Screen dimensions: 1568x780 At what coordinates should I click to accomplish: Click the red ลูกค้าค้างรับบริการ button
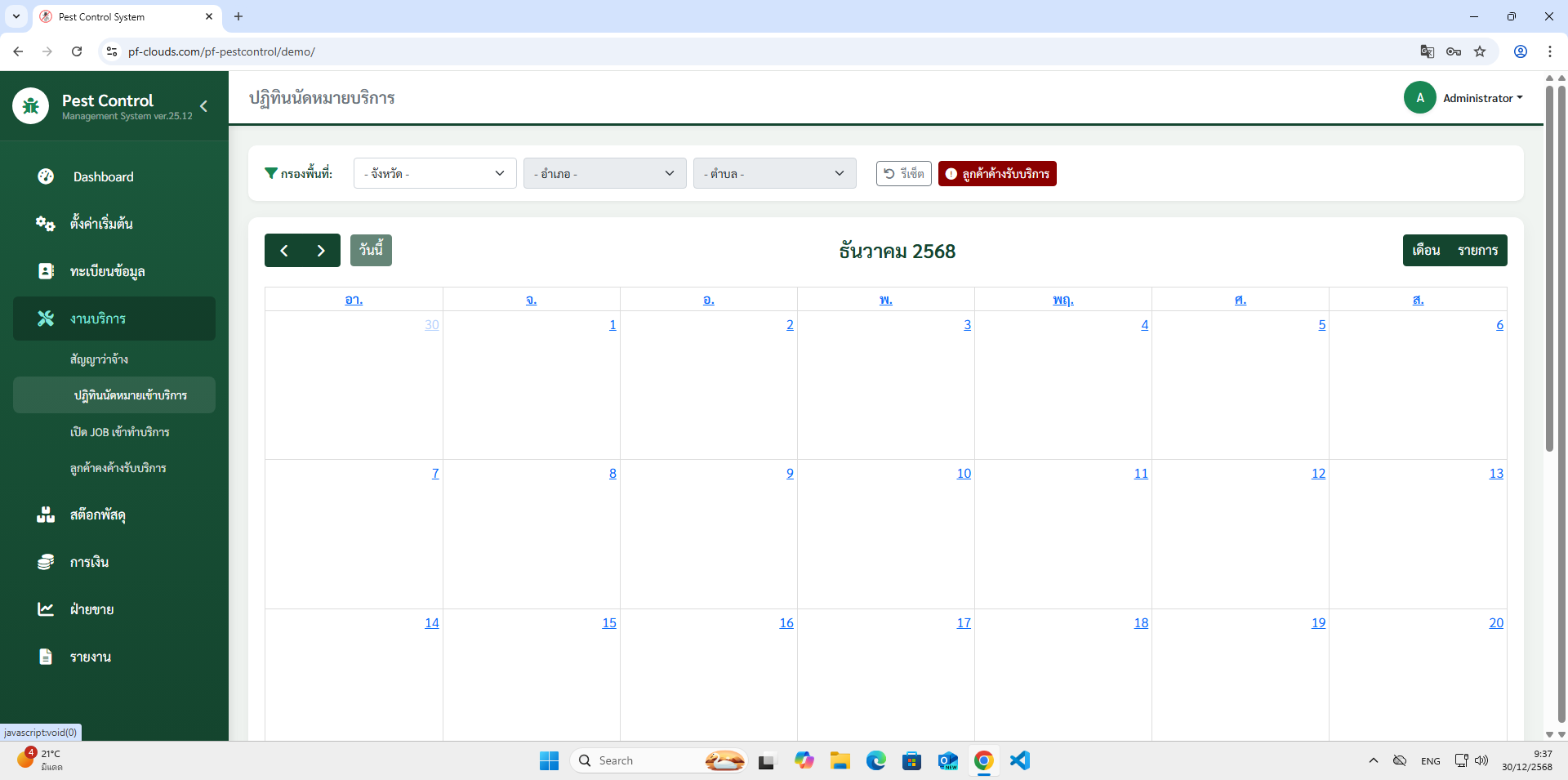click(x=997, y=174)
